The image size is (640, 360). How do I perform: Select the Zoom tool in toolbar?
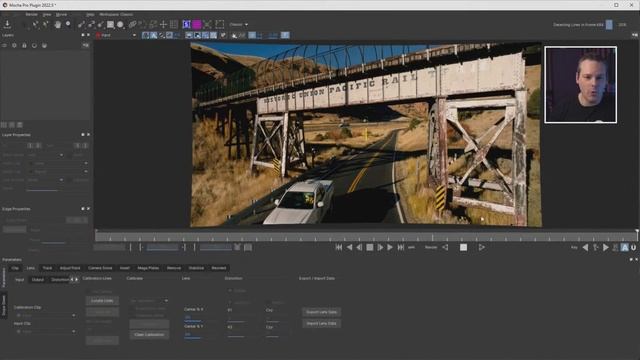pos(68,24)
